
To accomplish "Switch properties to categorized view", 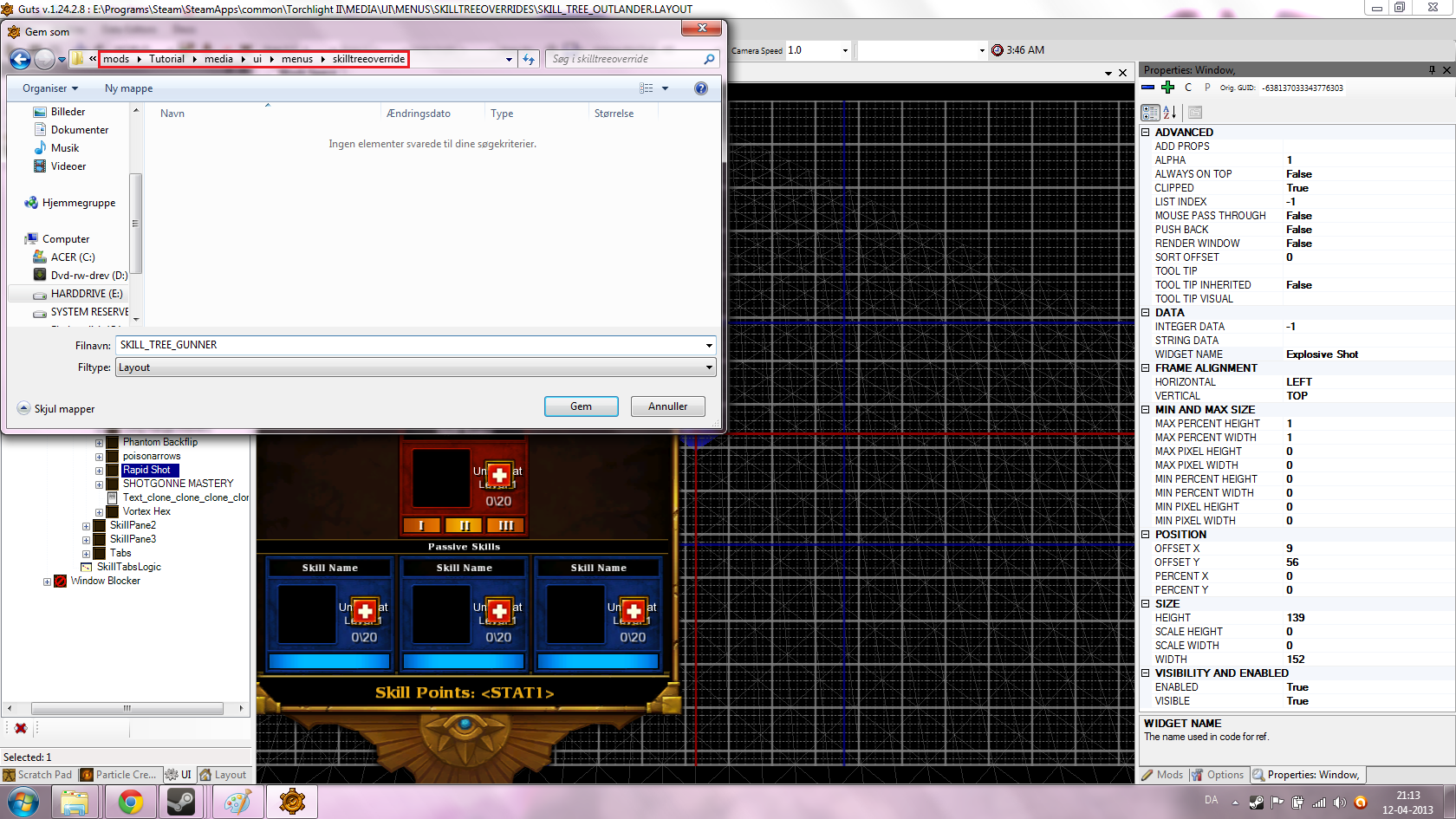I will [1150, 113].
